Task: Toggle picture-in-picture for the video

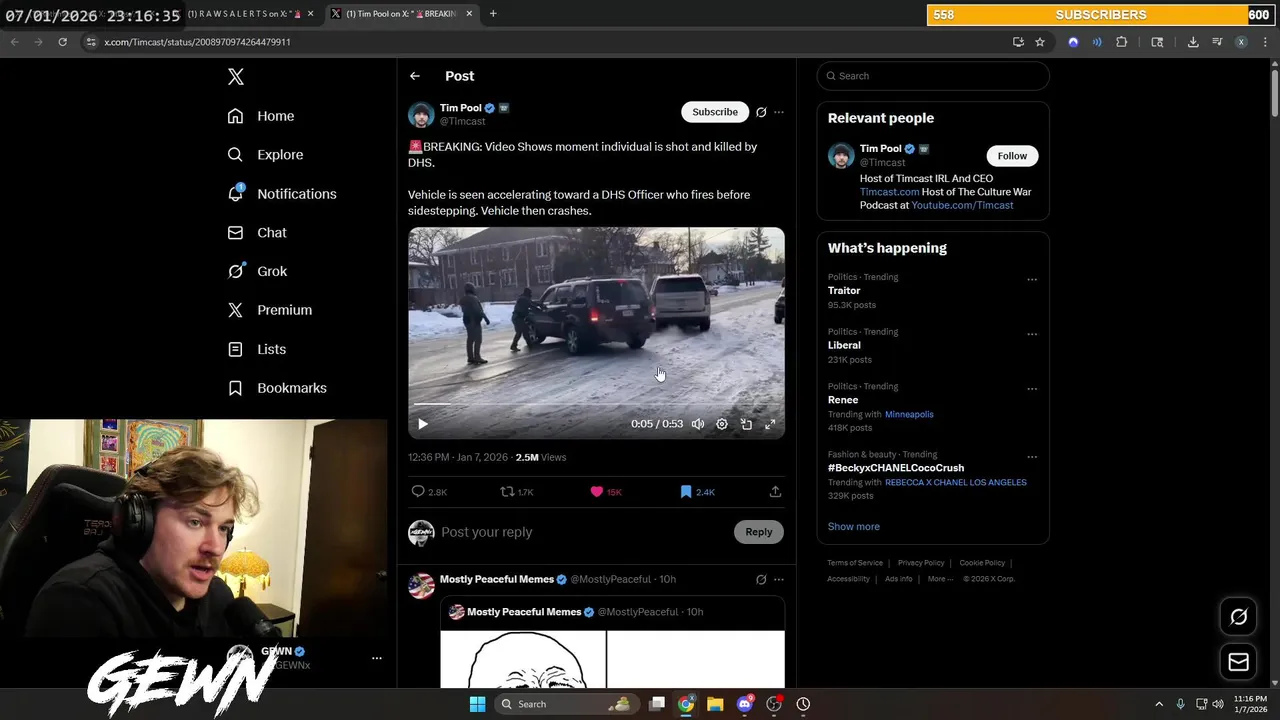Action: 746,424
